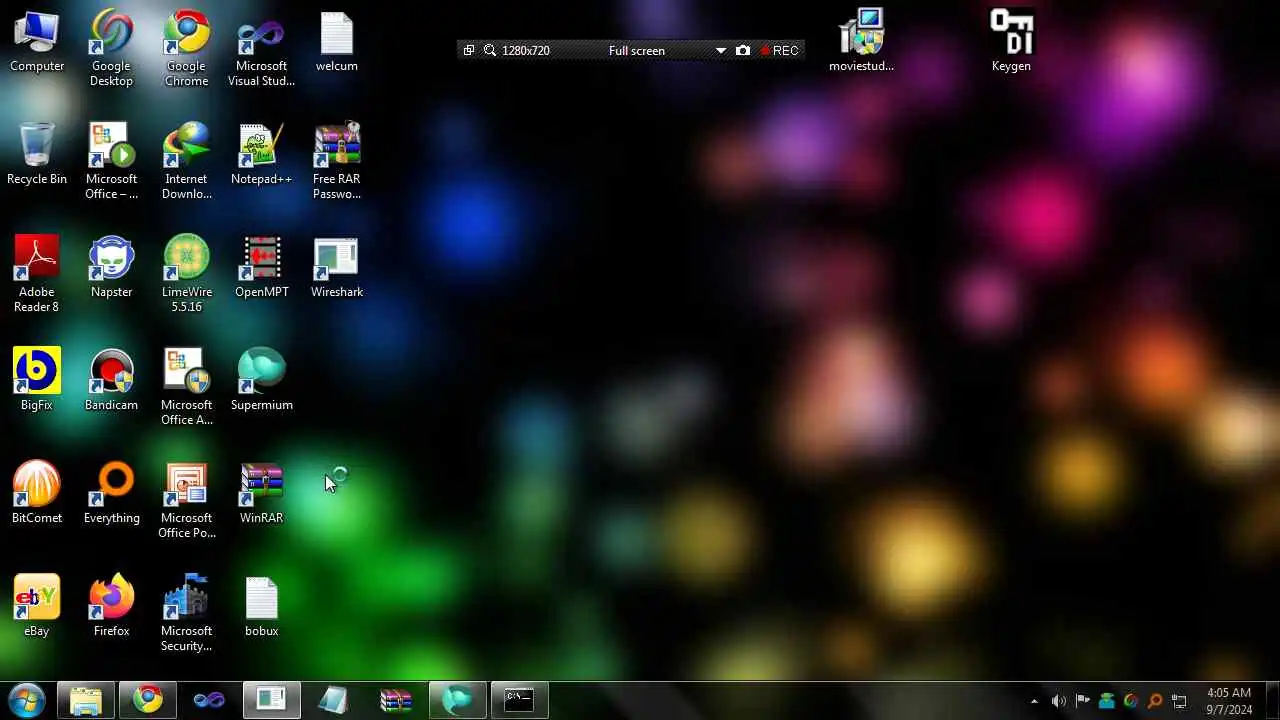Select the welcum text file
Viewport: 1280px width, 720px height.
coord(337,42)
